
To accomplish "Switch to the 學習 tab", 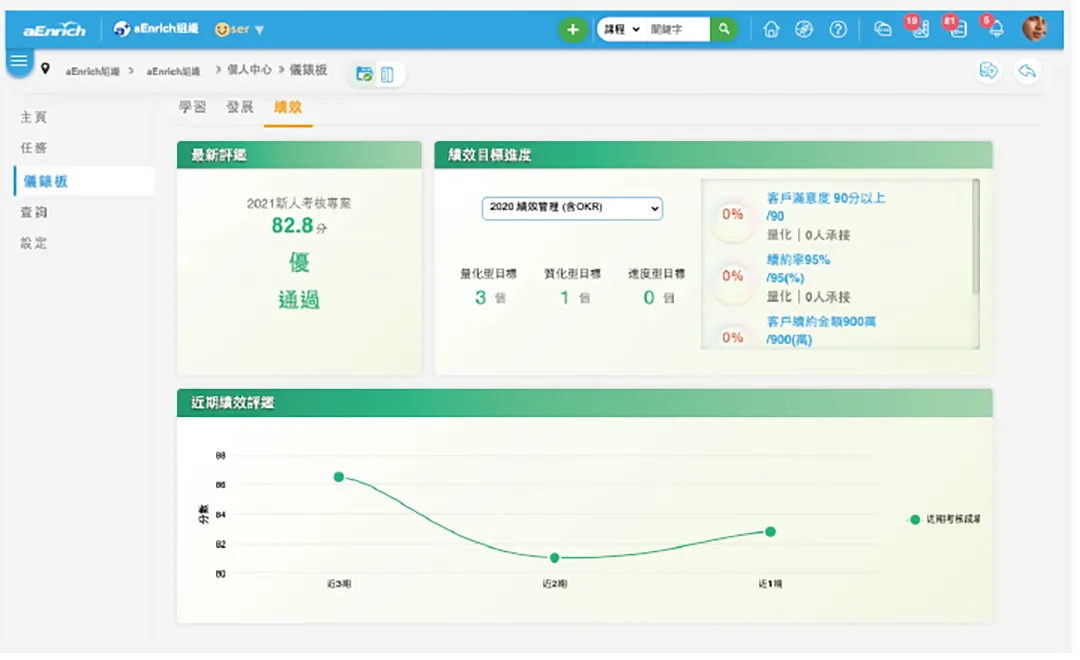I will tap(192, 107).
